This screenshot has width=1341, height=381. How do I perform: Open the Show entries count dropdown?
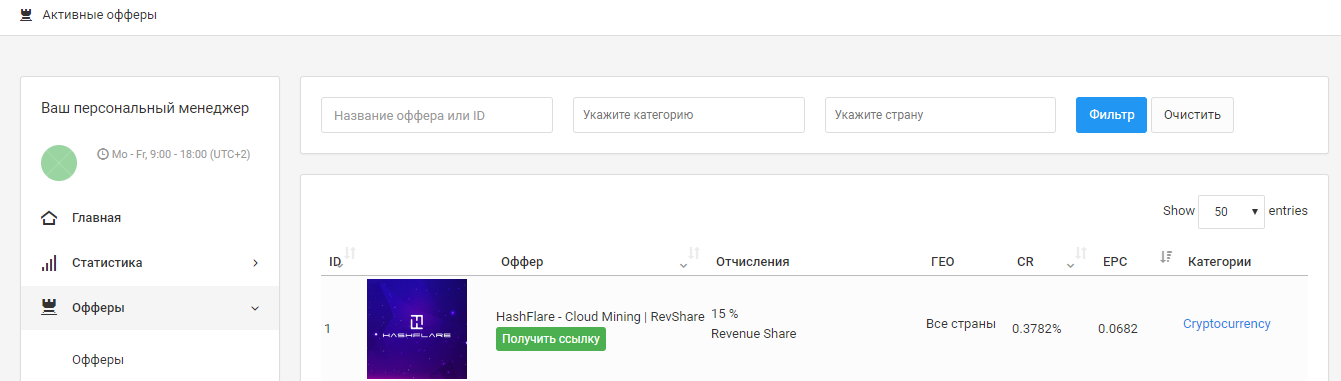pyautogui.click(x=1231, y=212)
